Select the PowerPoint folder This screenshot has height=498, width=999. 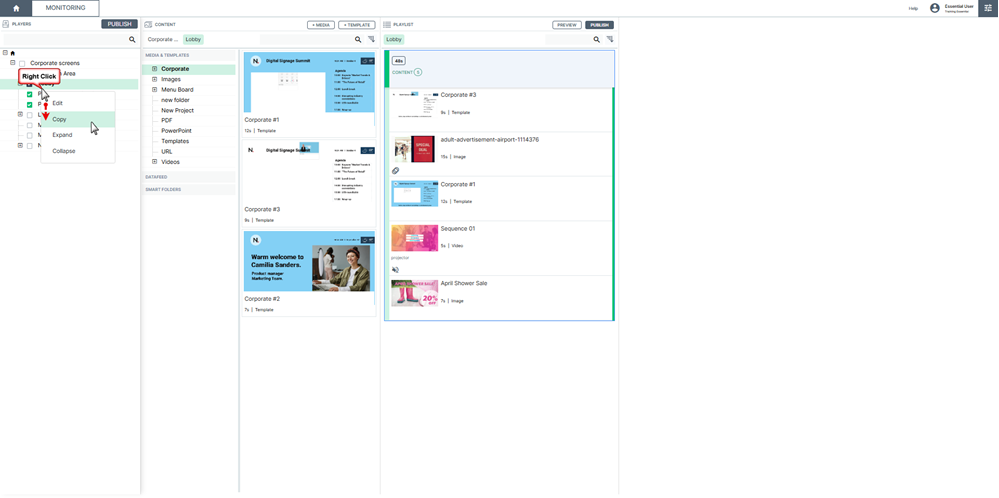[176, 131]
